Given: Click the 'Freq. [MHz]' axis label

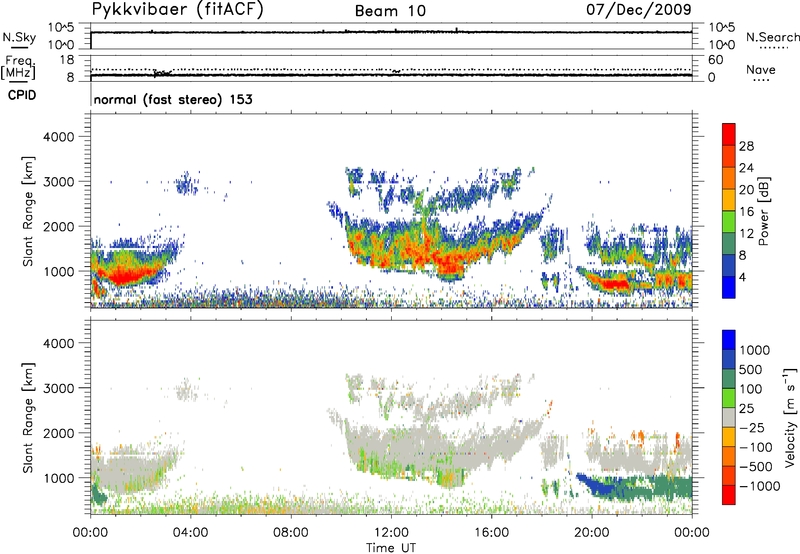Looking at the screenshot, I should click(18, 69).
